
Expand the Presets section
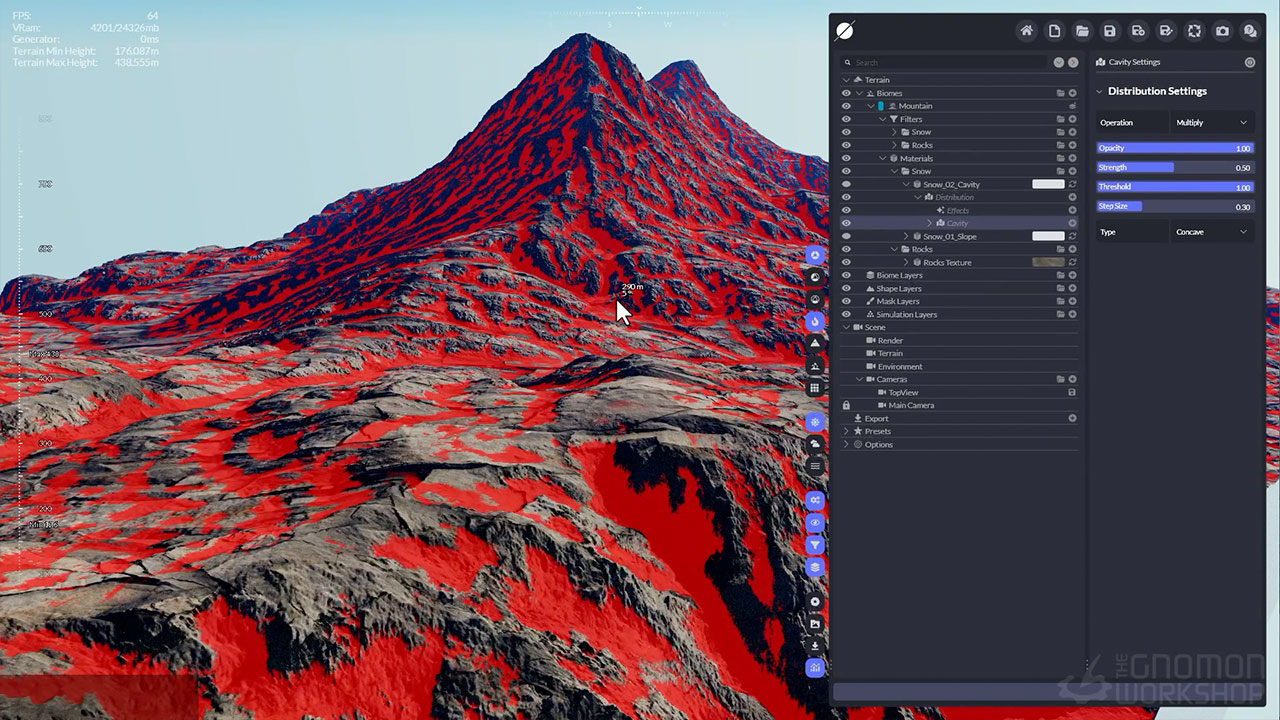846,431
